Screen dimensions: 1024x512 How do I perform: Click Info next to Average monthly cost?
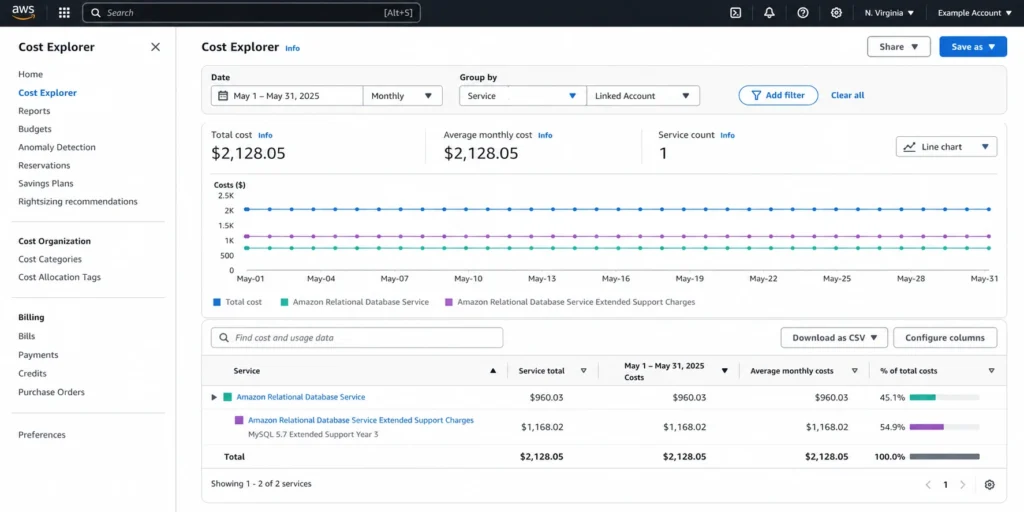tap(545, 135)
